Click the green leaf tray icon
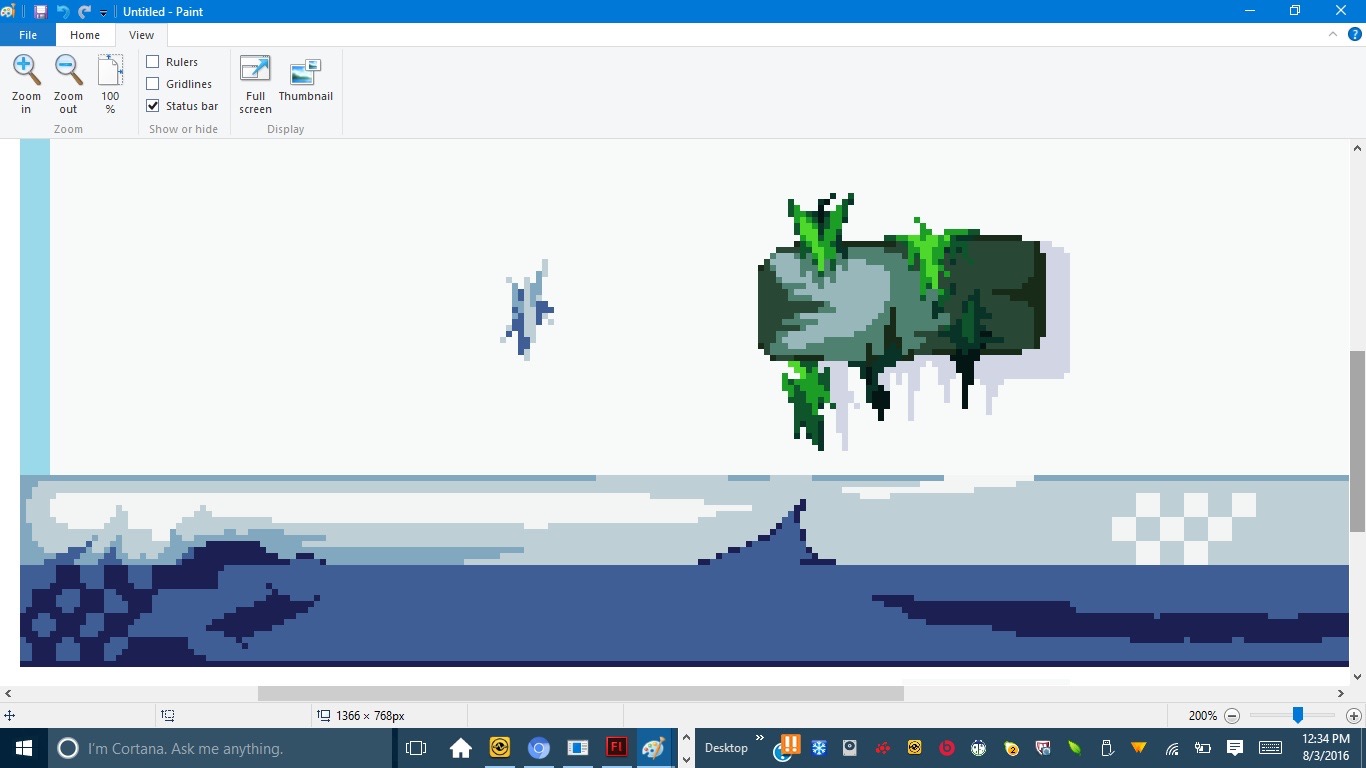This screenshot has width=1366, height=768. tap(1075, 748)
